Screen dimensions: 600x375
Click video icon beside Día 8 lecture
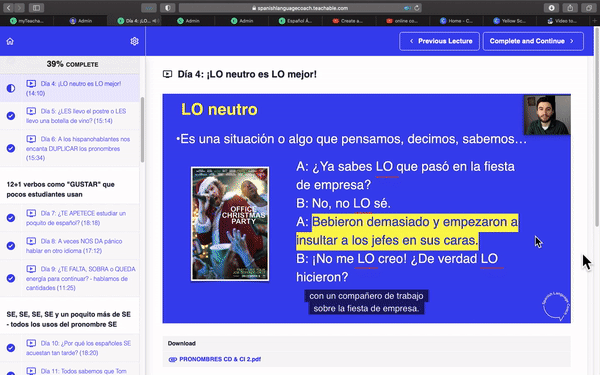pos(31,241)
